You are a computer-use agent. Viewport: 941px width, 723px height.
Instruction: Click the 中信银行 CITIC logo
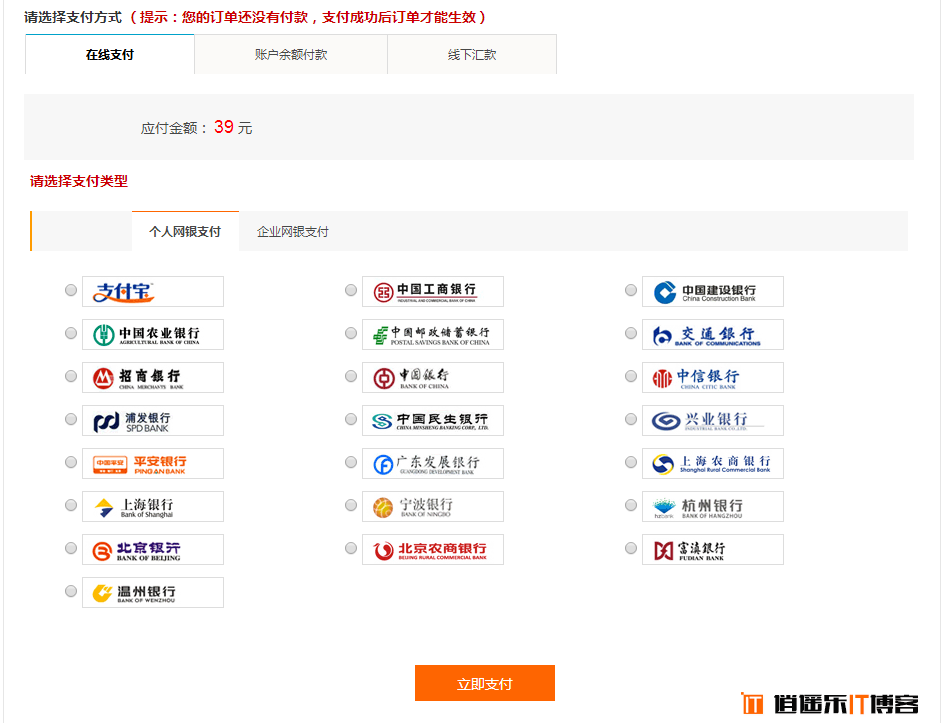713,377
